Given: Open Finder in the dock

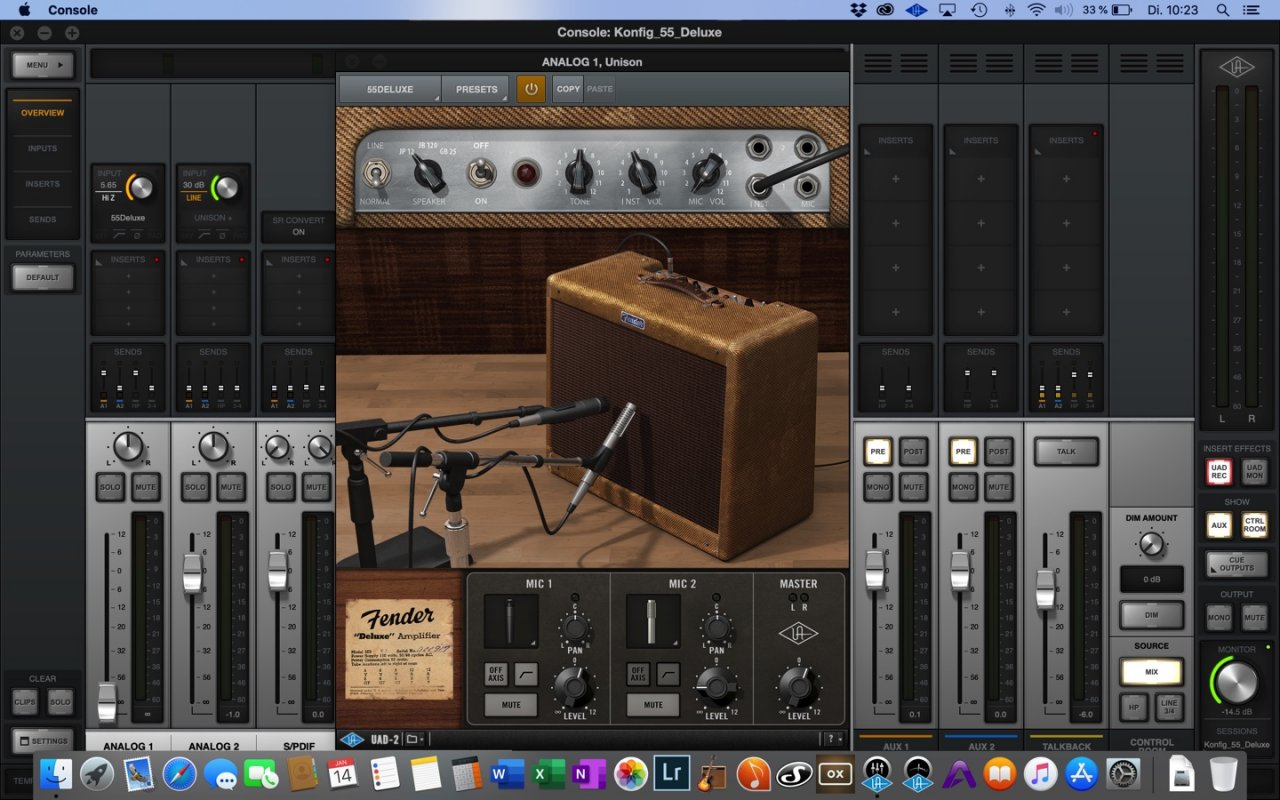Looking at the screenshot, I should pos(56,773).
